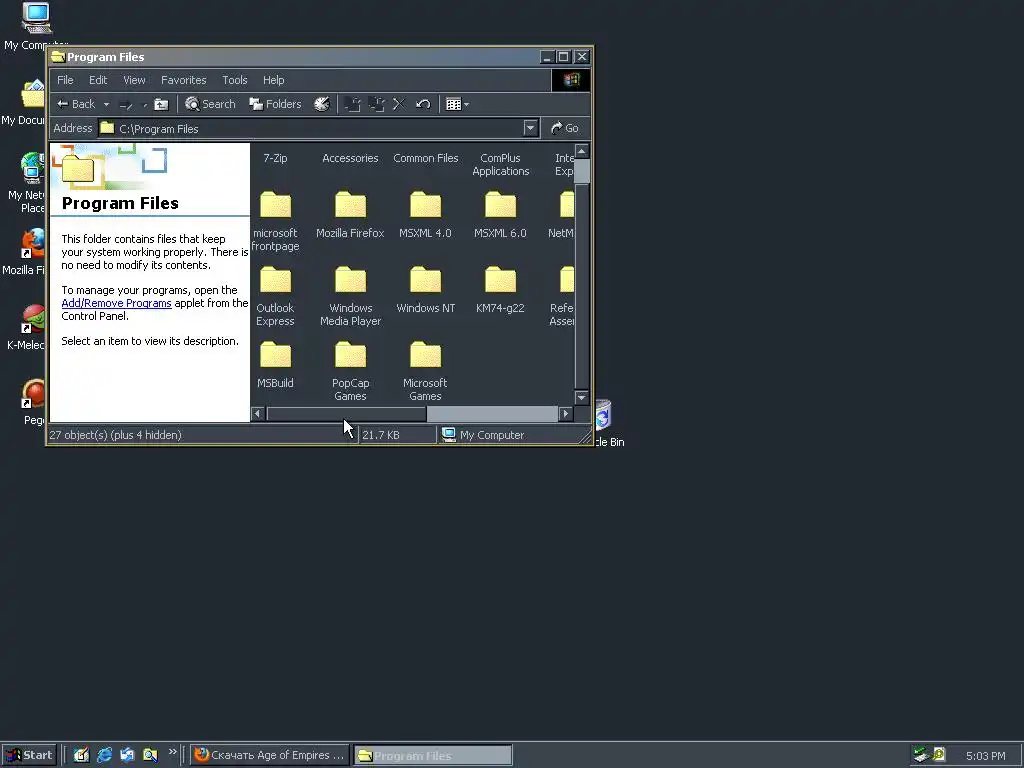This screenshot has width=1024, height=768.
Task: Launch Outlook Express from quick launch
Action: click(x=127, y=755)
